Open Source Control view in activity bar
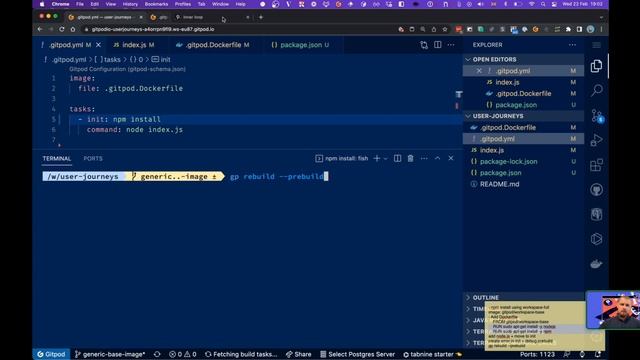640x360 pixels. click(597, 116)
